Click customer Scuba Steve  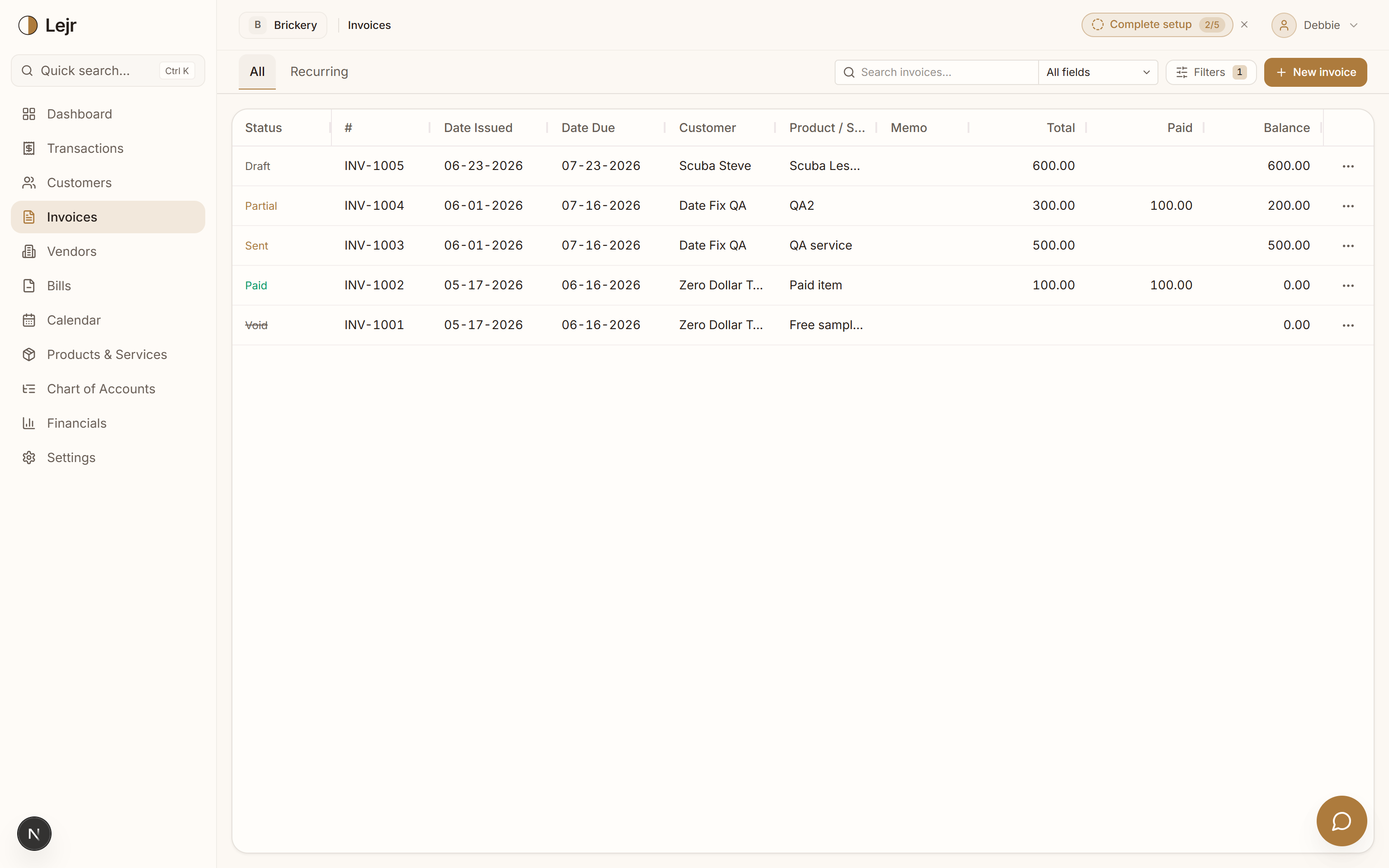click(x=714, y=166)
